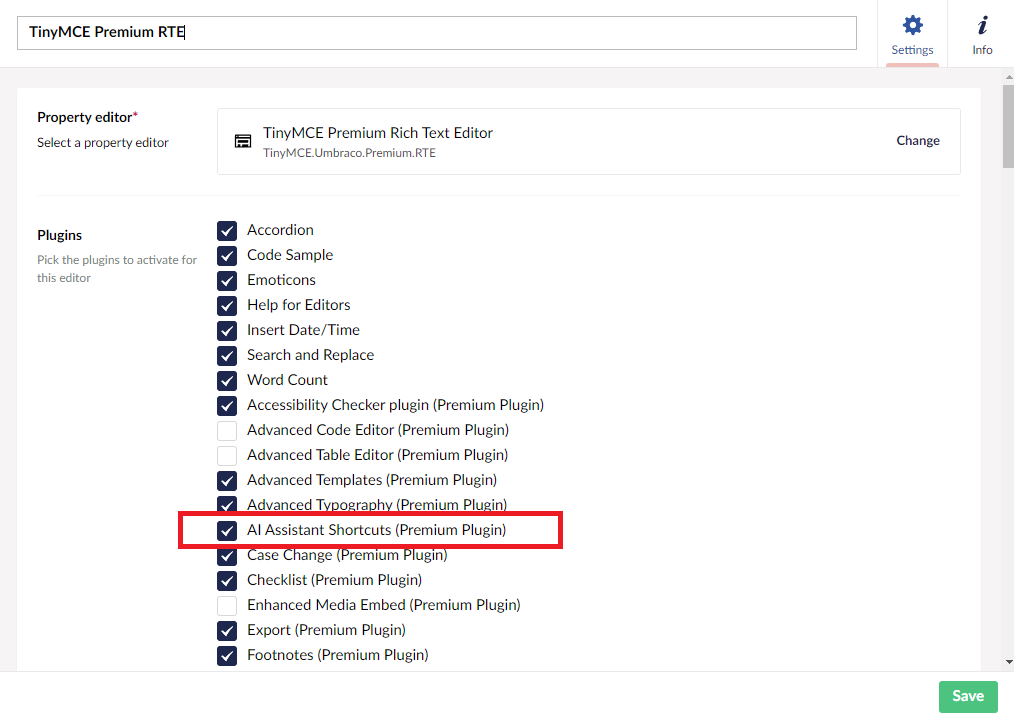Click the scrollbar down arrow
This screenshot has height=717, width=1014.
tap(1009, 662)
